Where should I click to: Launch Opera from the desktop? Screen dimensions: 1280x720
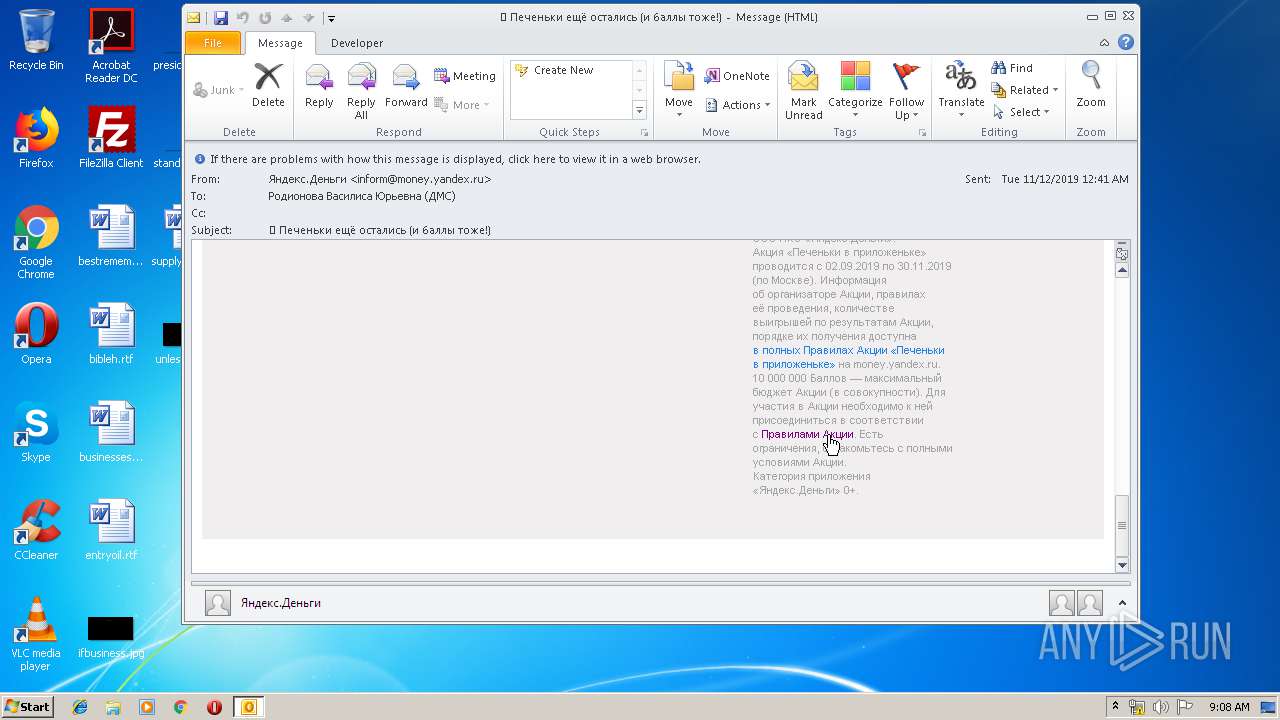click(x=36, y=334)
